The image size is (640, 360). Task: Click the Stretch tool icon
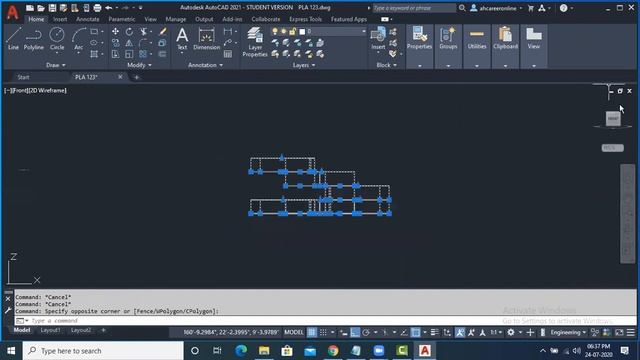coord(116,54)
